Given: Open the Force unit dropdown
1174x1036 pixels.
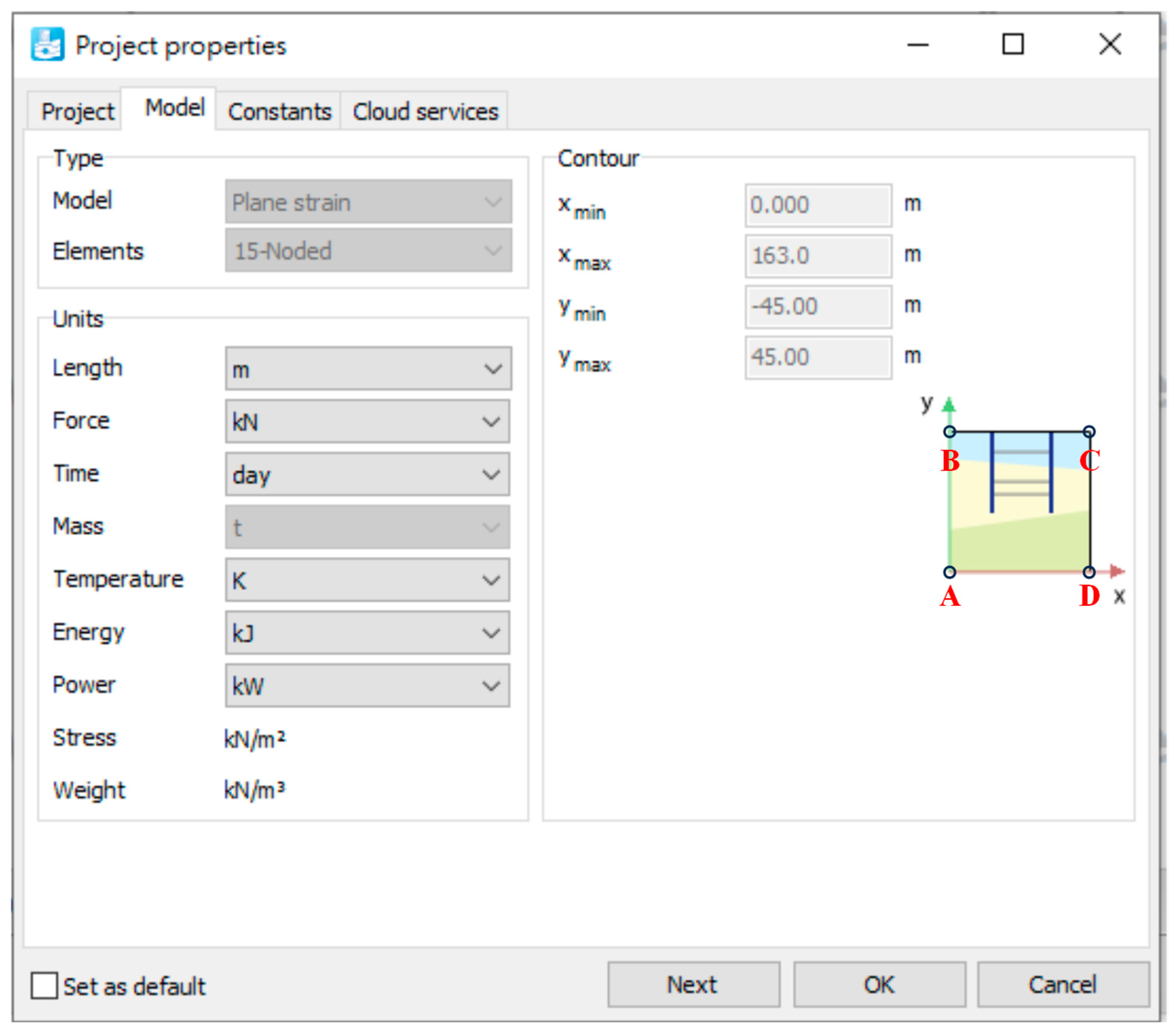Looking at the screenshot, I should 368,422.
